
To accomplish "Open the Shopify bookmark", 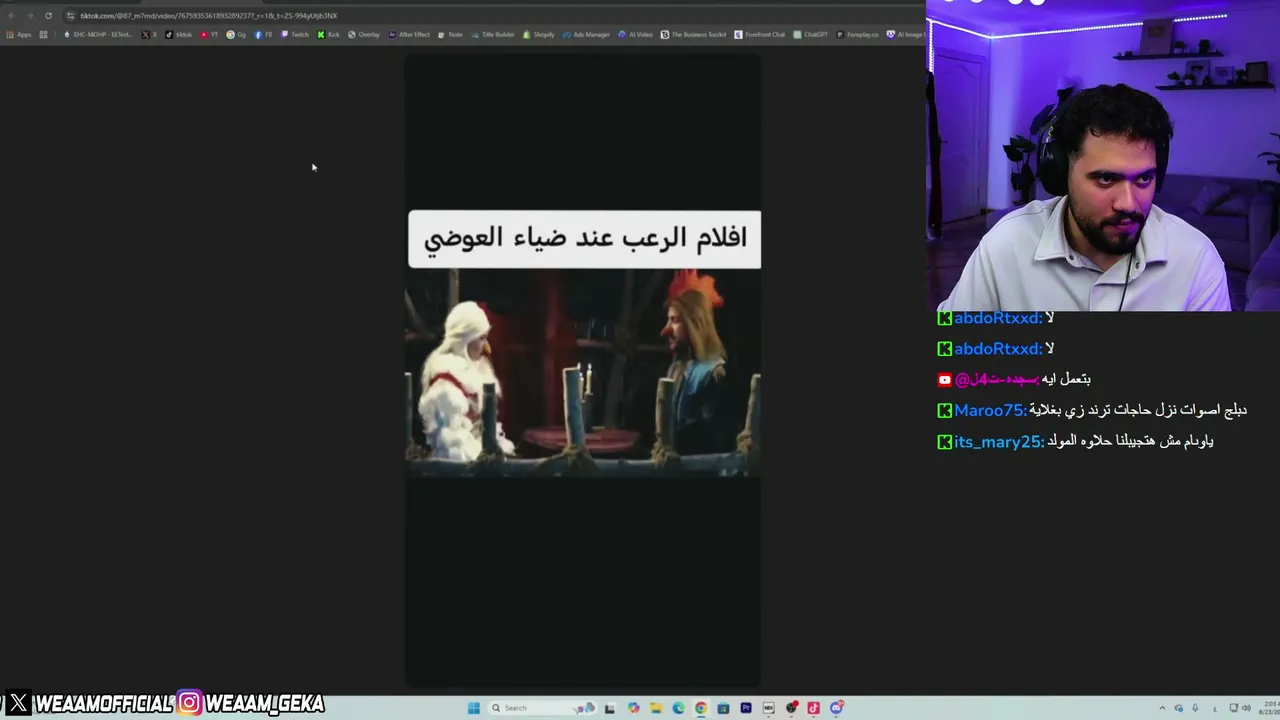I will click(x=539, y=35).
